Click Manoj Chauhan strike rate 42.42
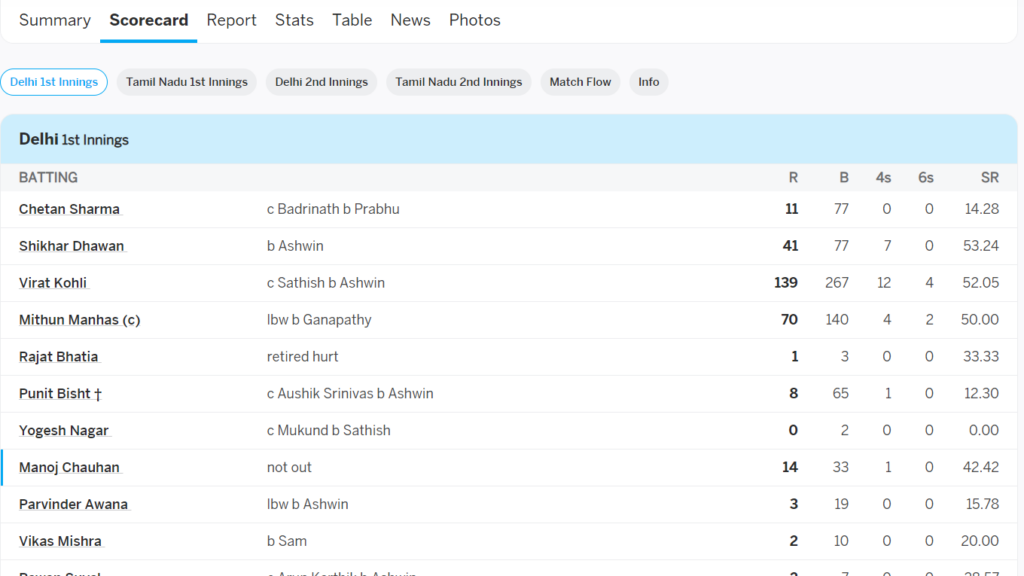 981,468
